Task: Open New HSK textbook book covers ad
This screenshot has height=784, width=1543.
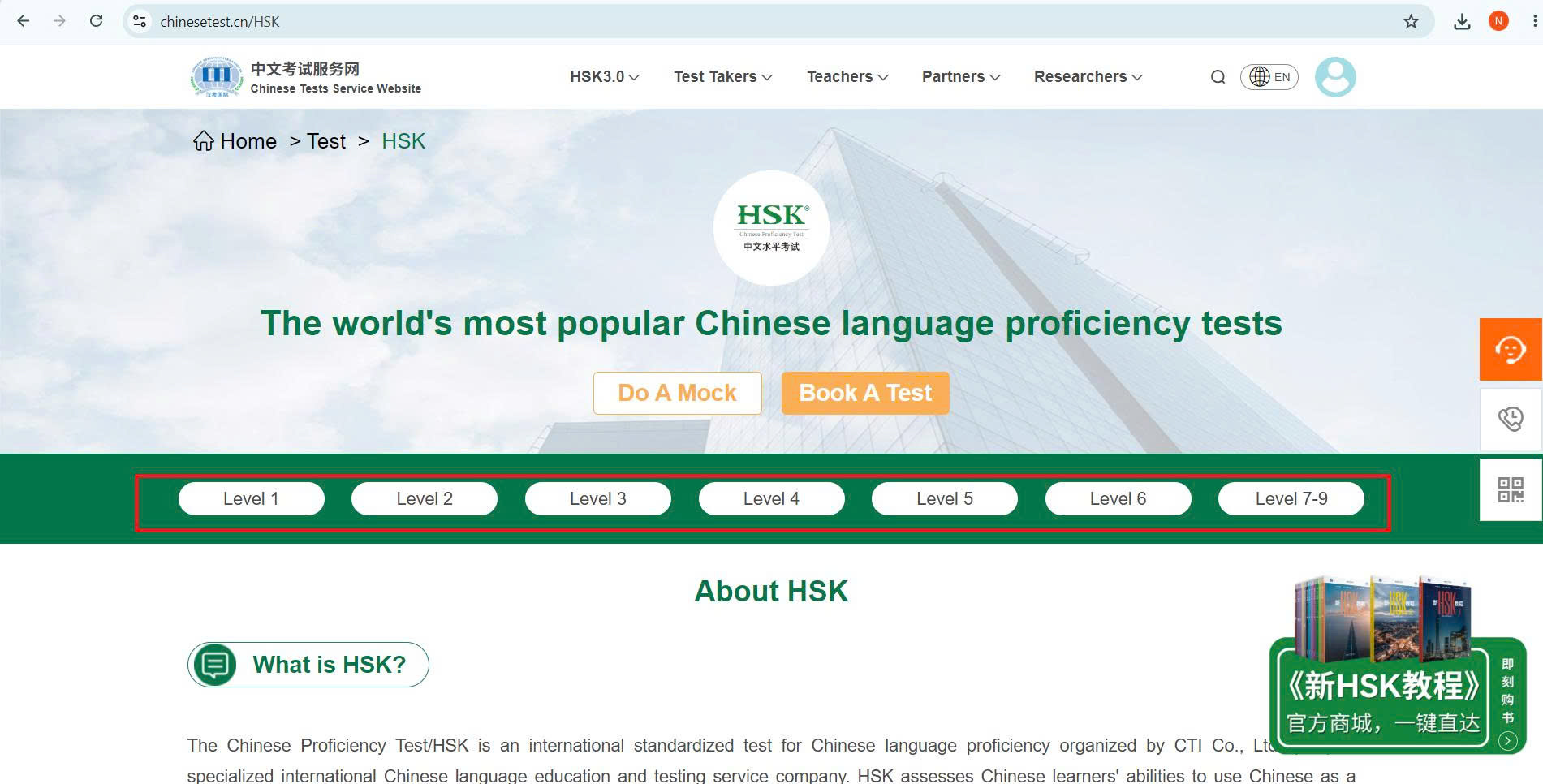Action: click(x=1383, y=618)
